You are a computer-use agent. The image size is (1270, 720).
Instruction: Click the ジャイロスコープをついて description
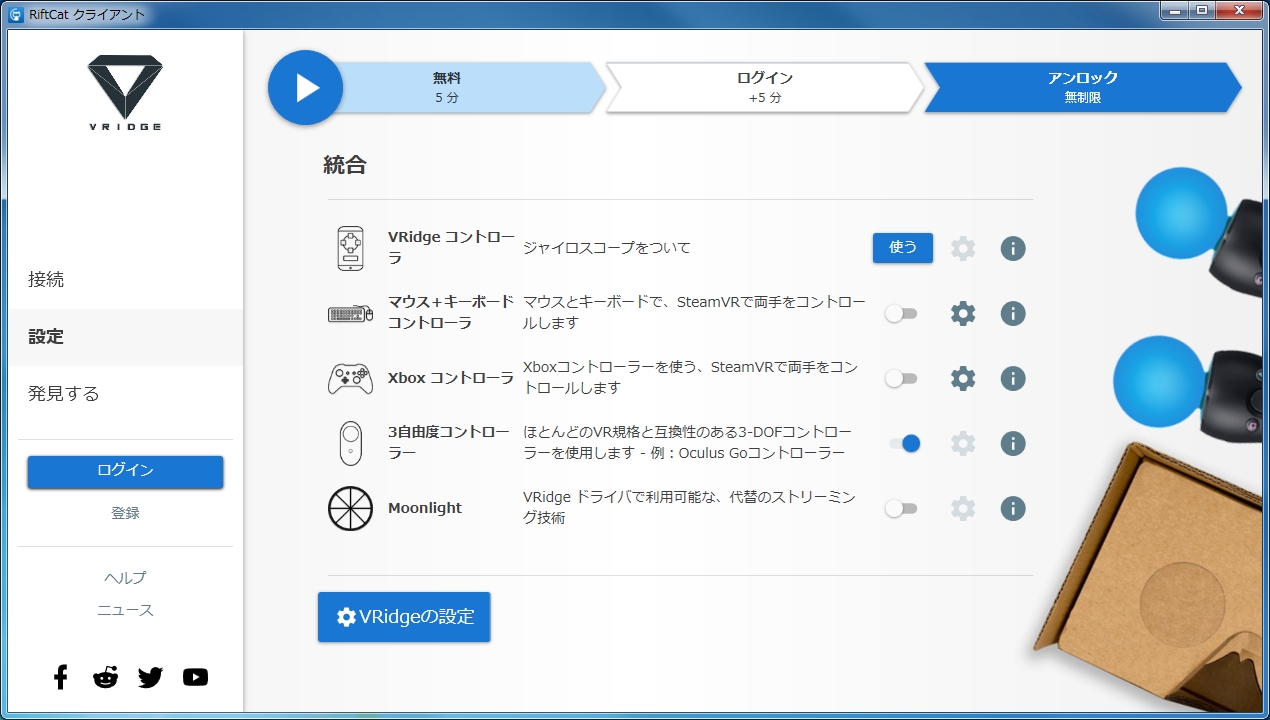[607, 248]
